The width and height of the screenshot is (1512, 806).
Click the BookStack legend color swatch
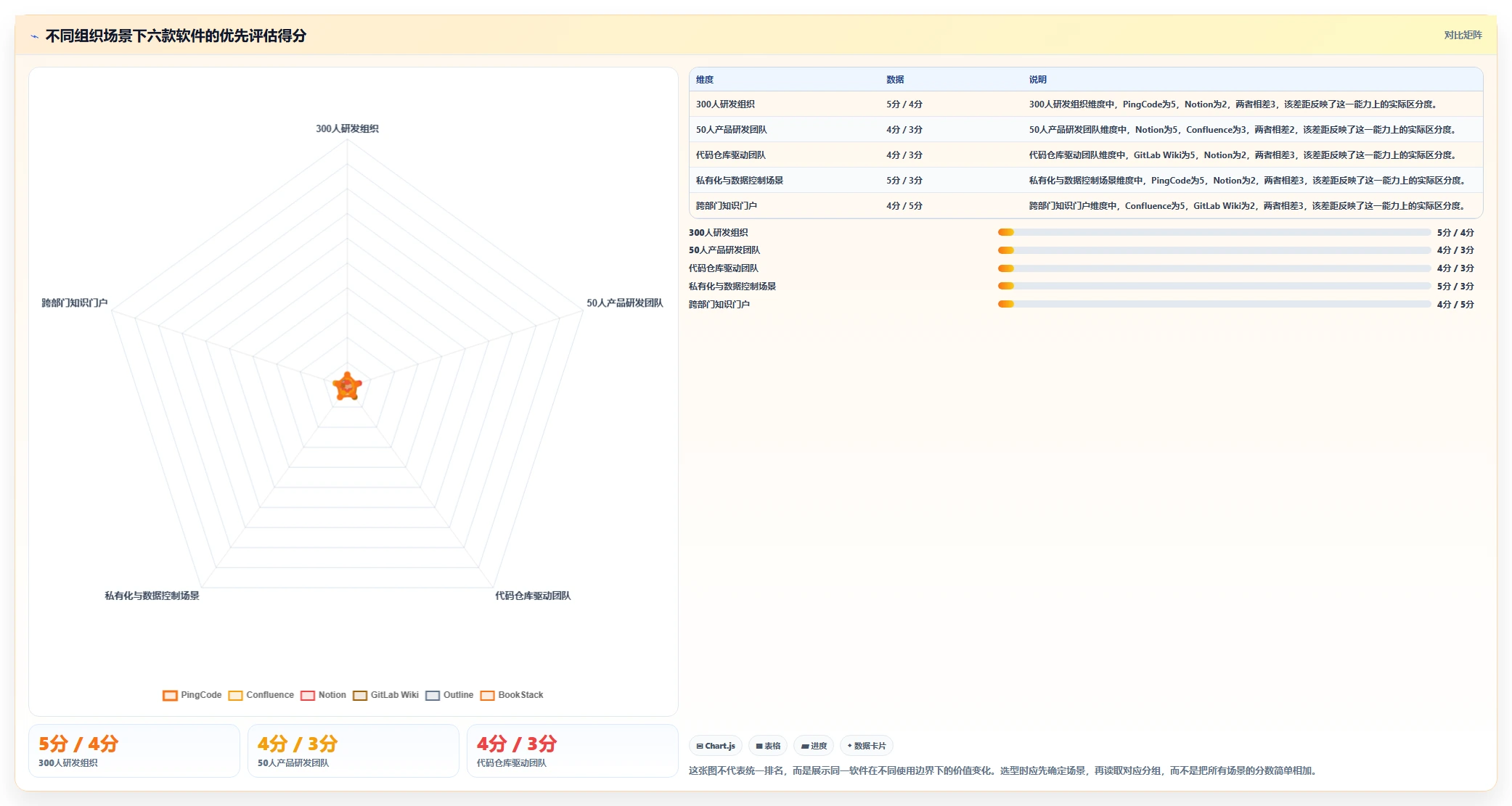488,696
